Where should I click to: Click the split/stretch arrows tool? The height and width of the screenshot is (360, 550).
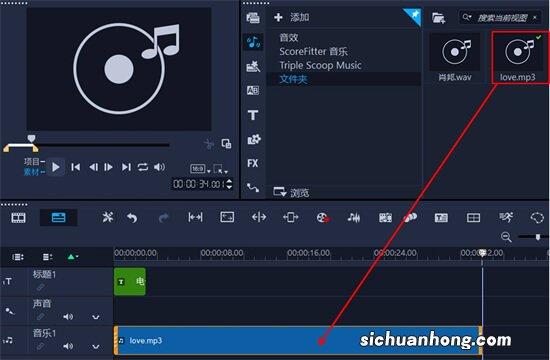[259, 218]
